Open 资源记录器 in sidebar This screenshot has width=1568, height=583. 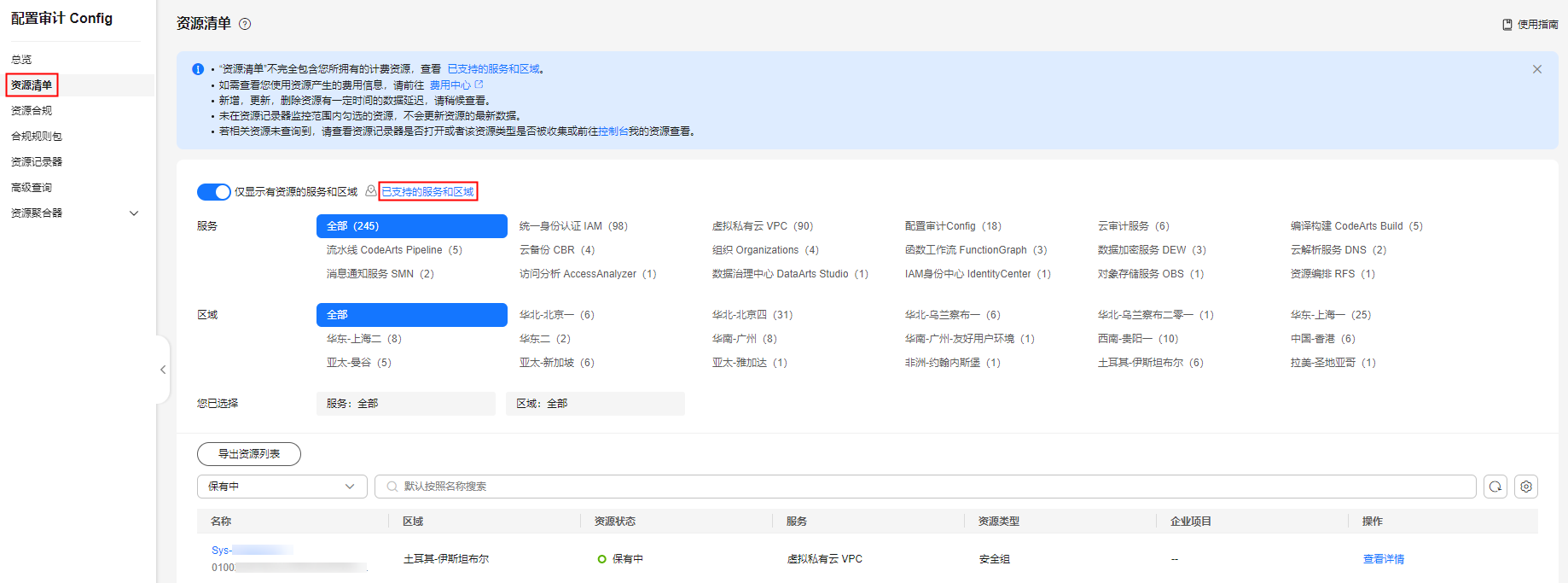(x=37, y=162)
